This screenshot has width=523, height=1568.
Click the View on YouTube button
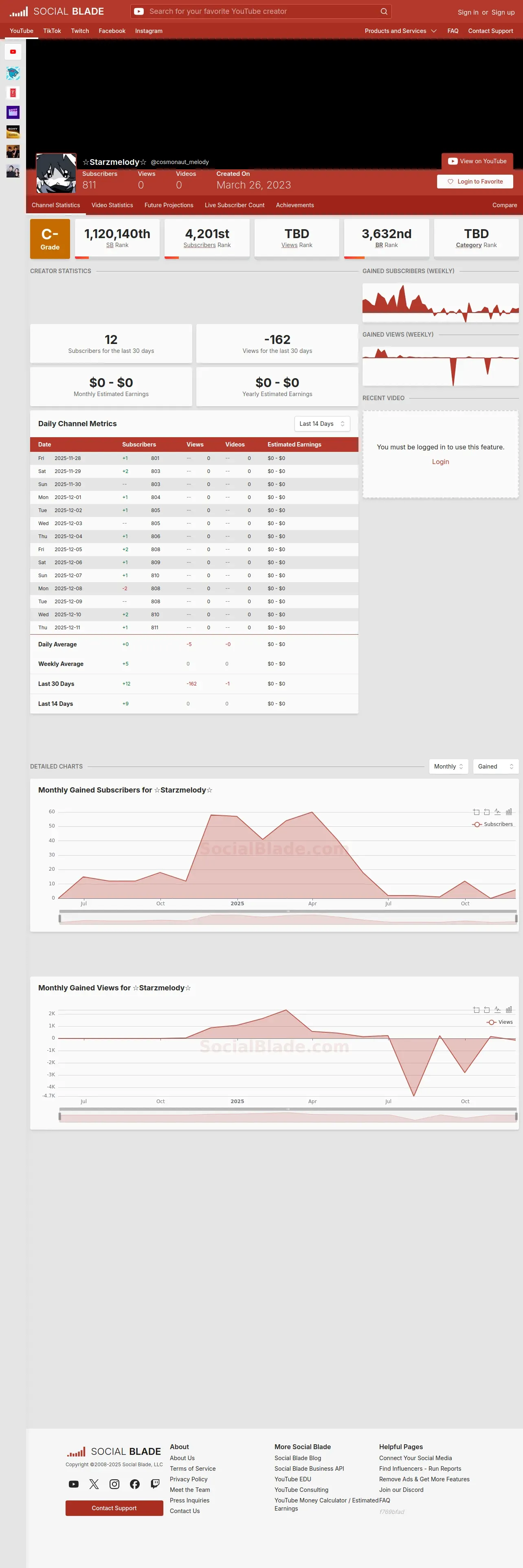[x=477, y=161]
